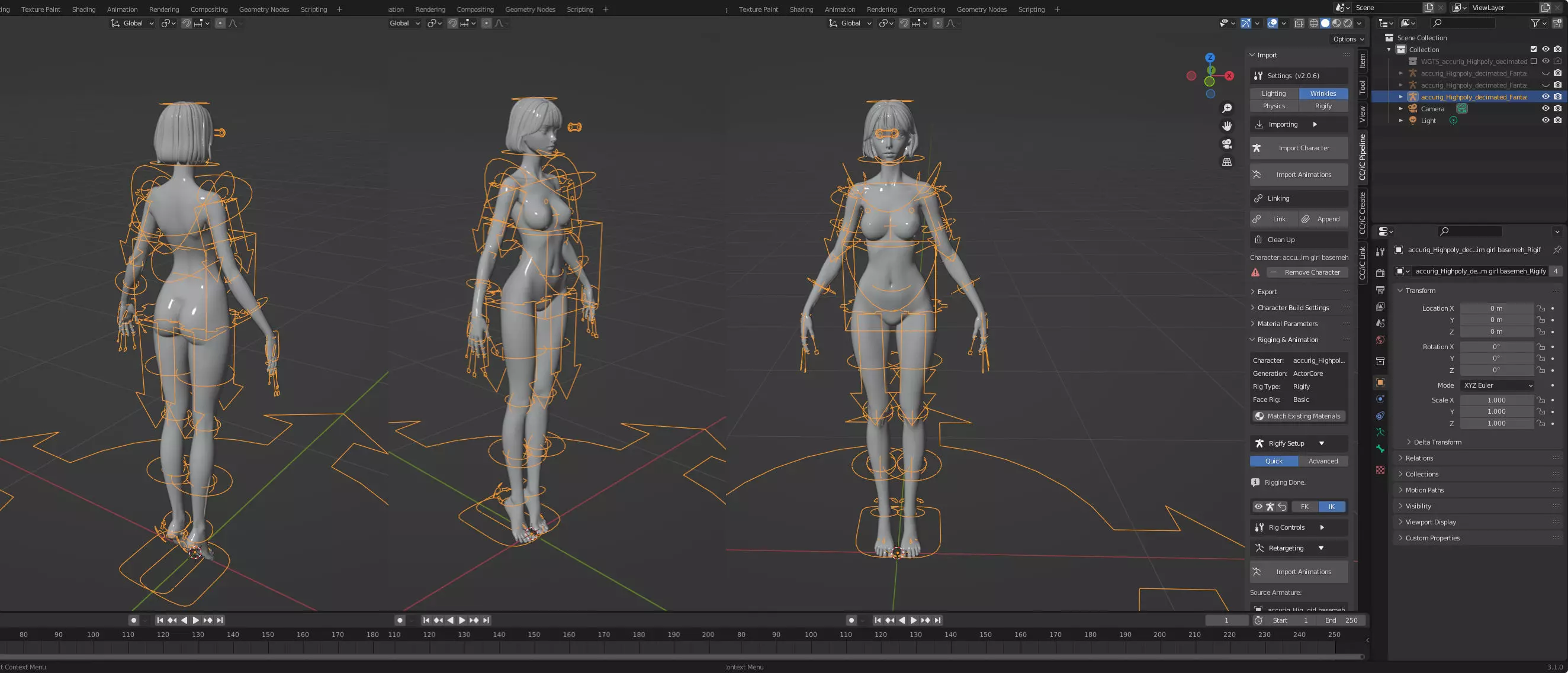Hide Light object with eye icon

click(1545, 121)
